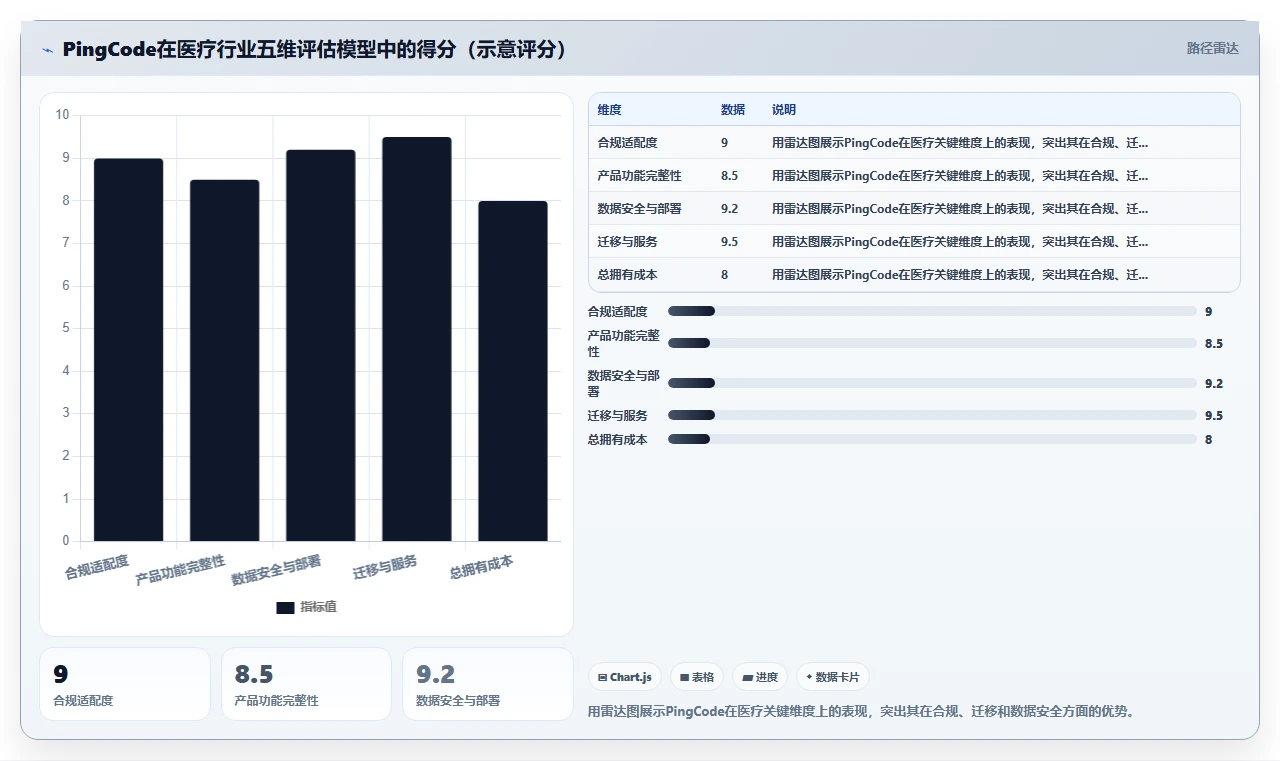Click the 数据 column header
1280x761 pixels.
pos(733,110)
